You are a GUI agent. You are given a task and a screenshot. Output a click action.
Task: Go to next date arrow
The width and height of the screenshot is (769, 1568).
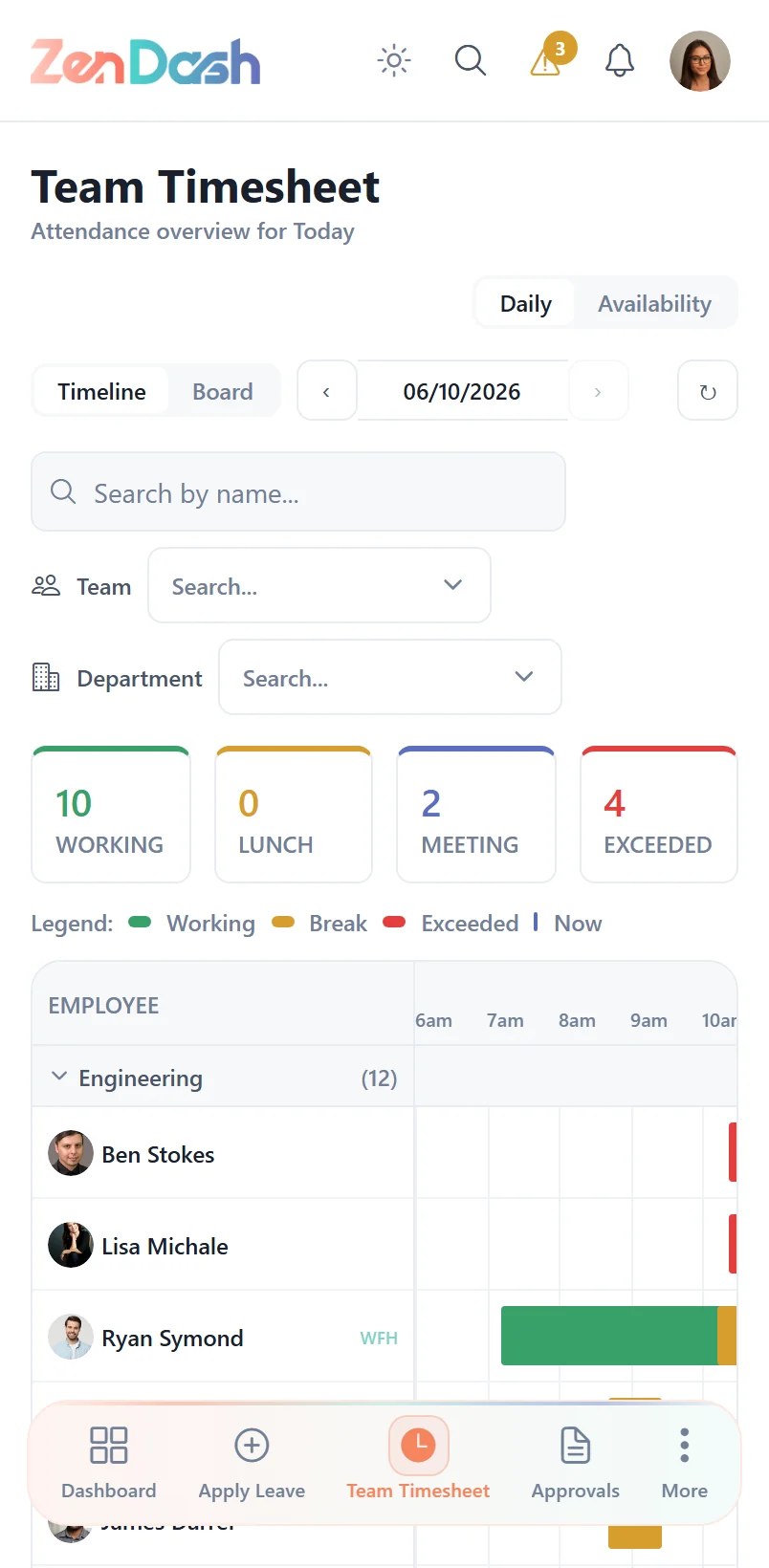(x=598, y=391)
